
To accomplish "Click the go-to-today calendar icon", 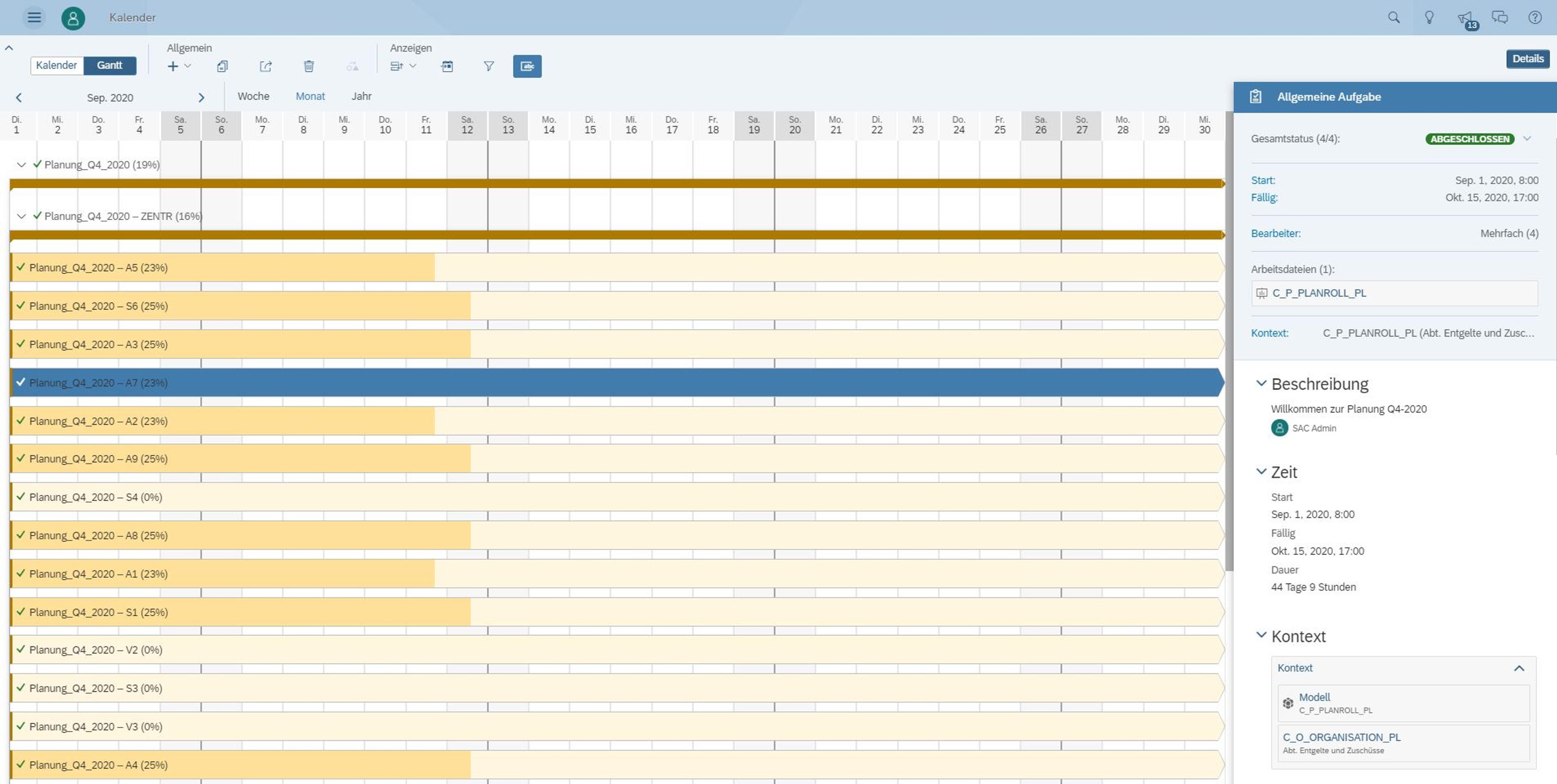I will (x=447, y=66).
